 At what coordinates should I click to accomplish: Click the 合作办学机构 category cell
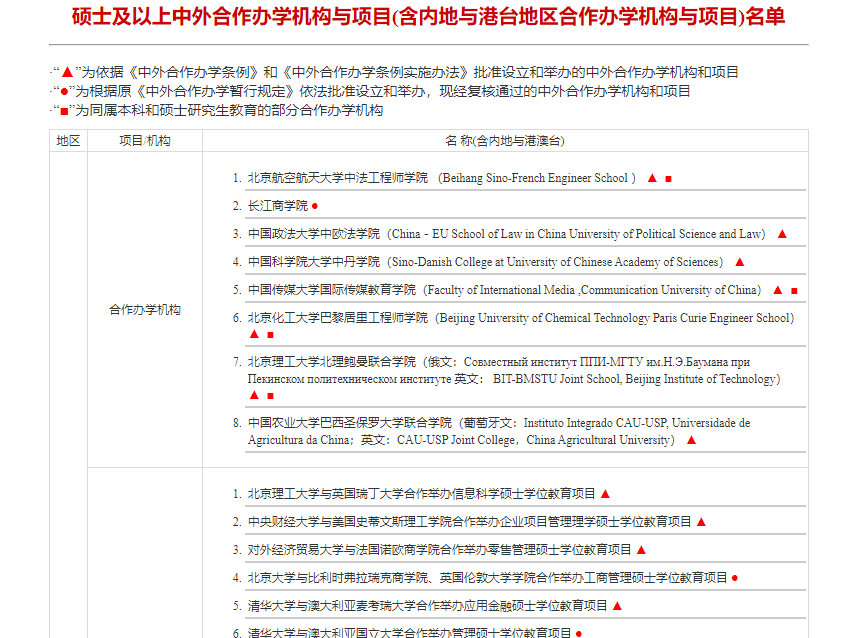coord(145,310)
